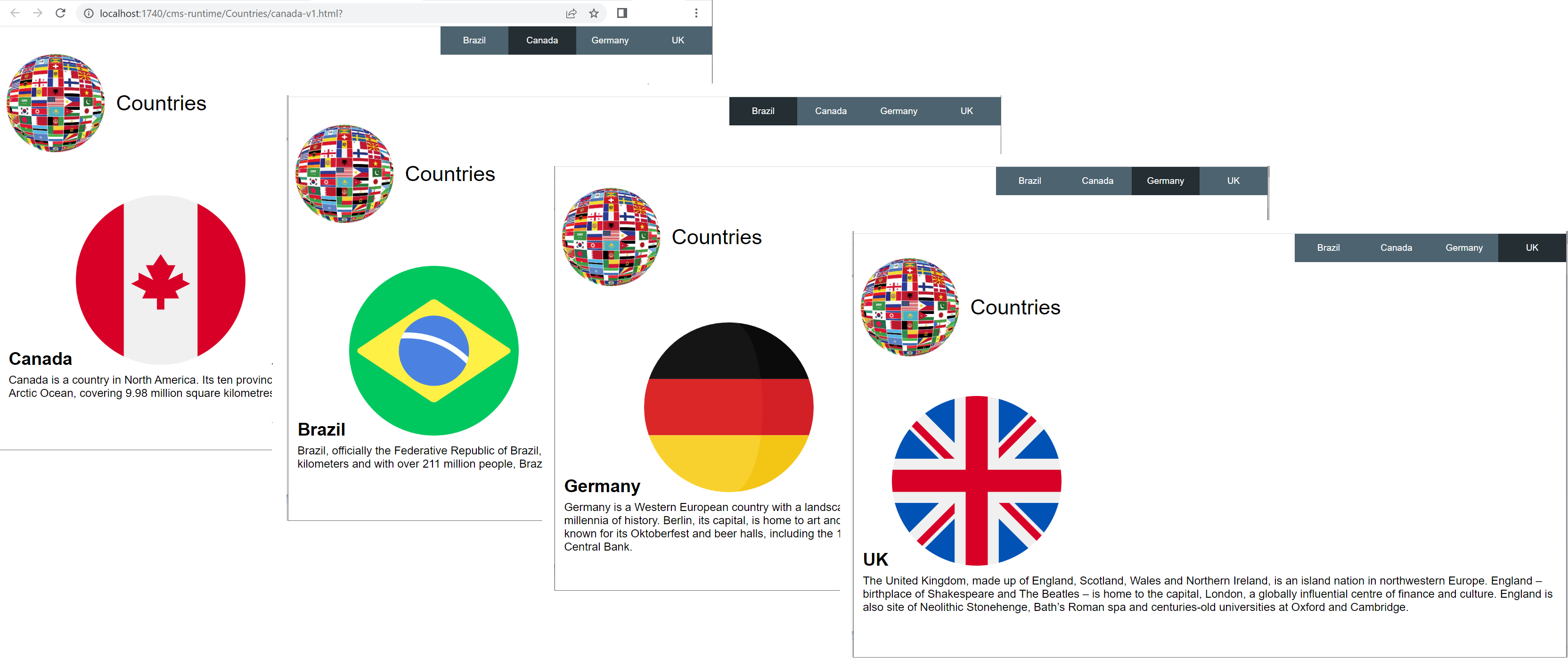Go to Brazil tab in the Germany page
The height and width of the screenshot is (659, 1568).
tap(1029, 181)
